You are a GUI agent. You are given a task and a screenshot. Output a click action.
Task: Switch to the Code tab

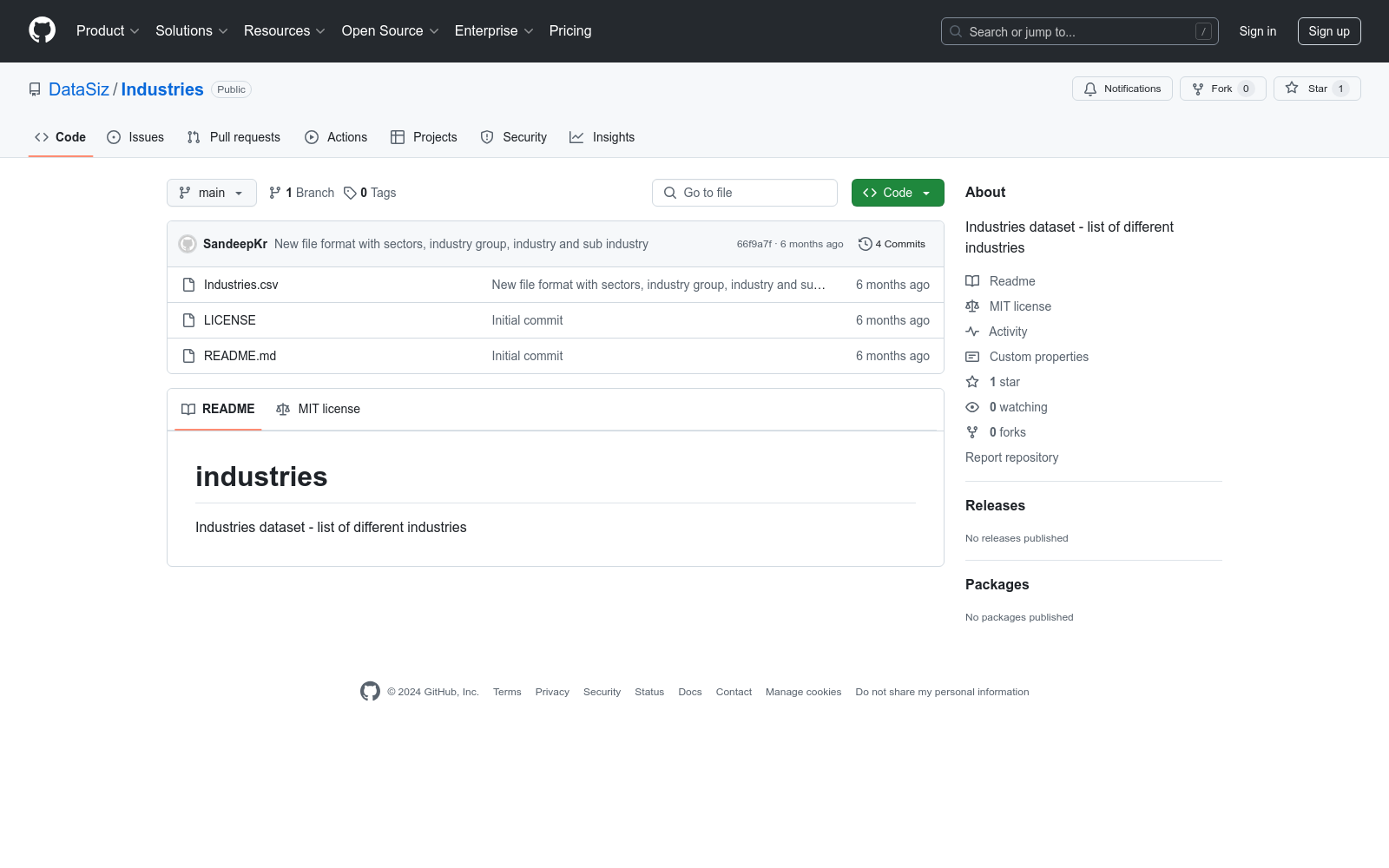pyautogui.click(x=61, y=137)
